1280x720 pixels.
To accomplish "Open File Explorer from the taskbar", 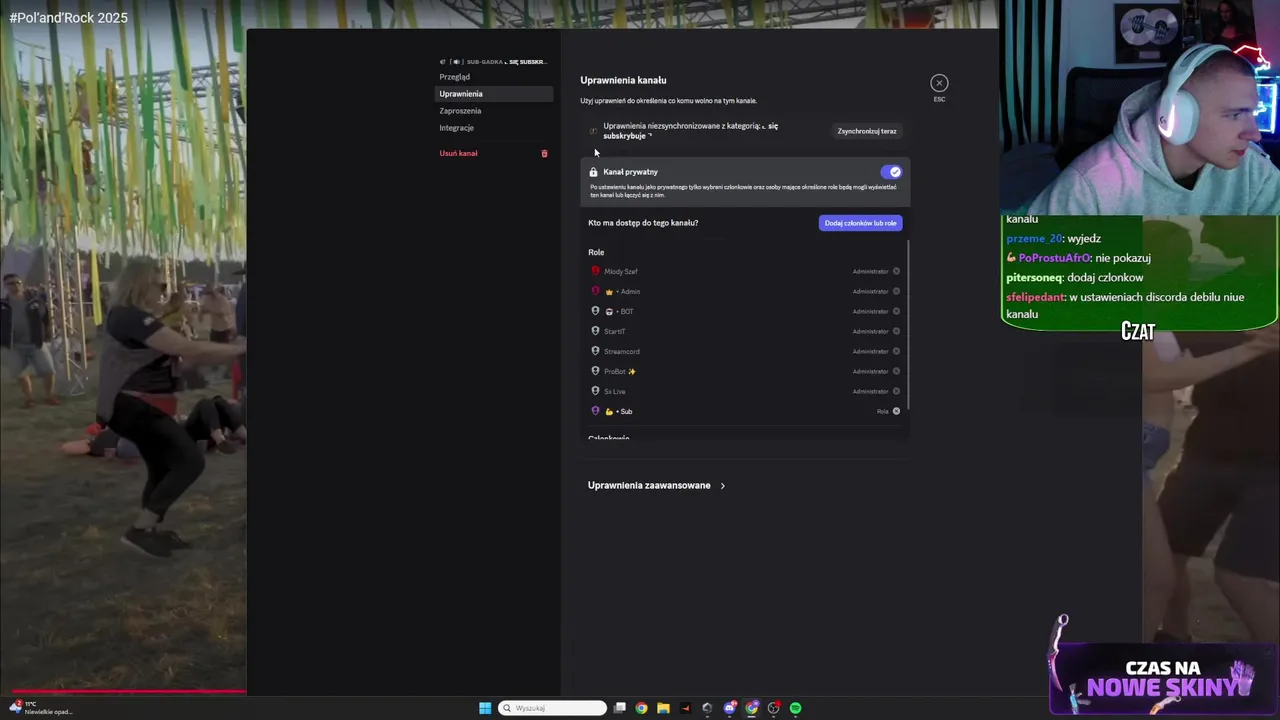I will click(x=663, y=708).
